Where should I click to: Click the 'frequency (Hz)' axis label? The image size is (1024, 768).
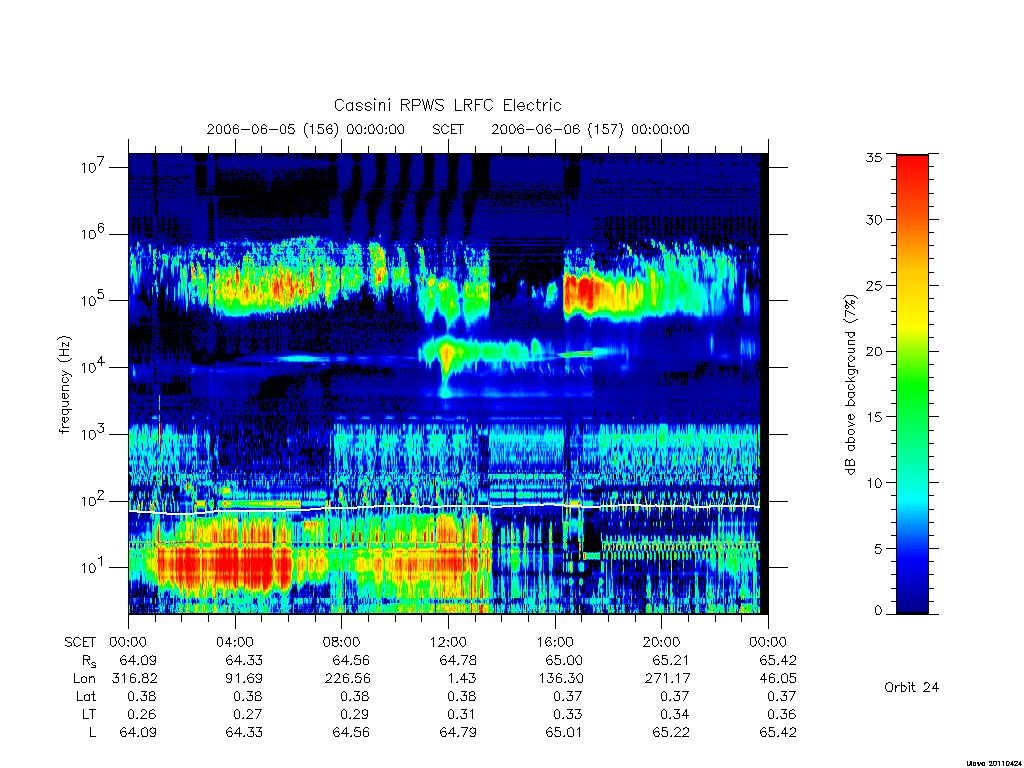[x=64, y=385]
